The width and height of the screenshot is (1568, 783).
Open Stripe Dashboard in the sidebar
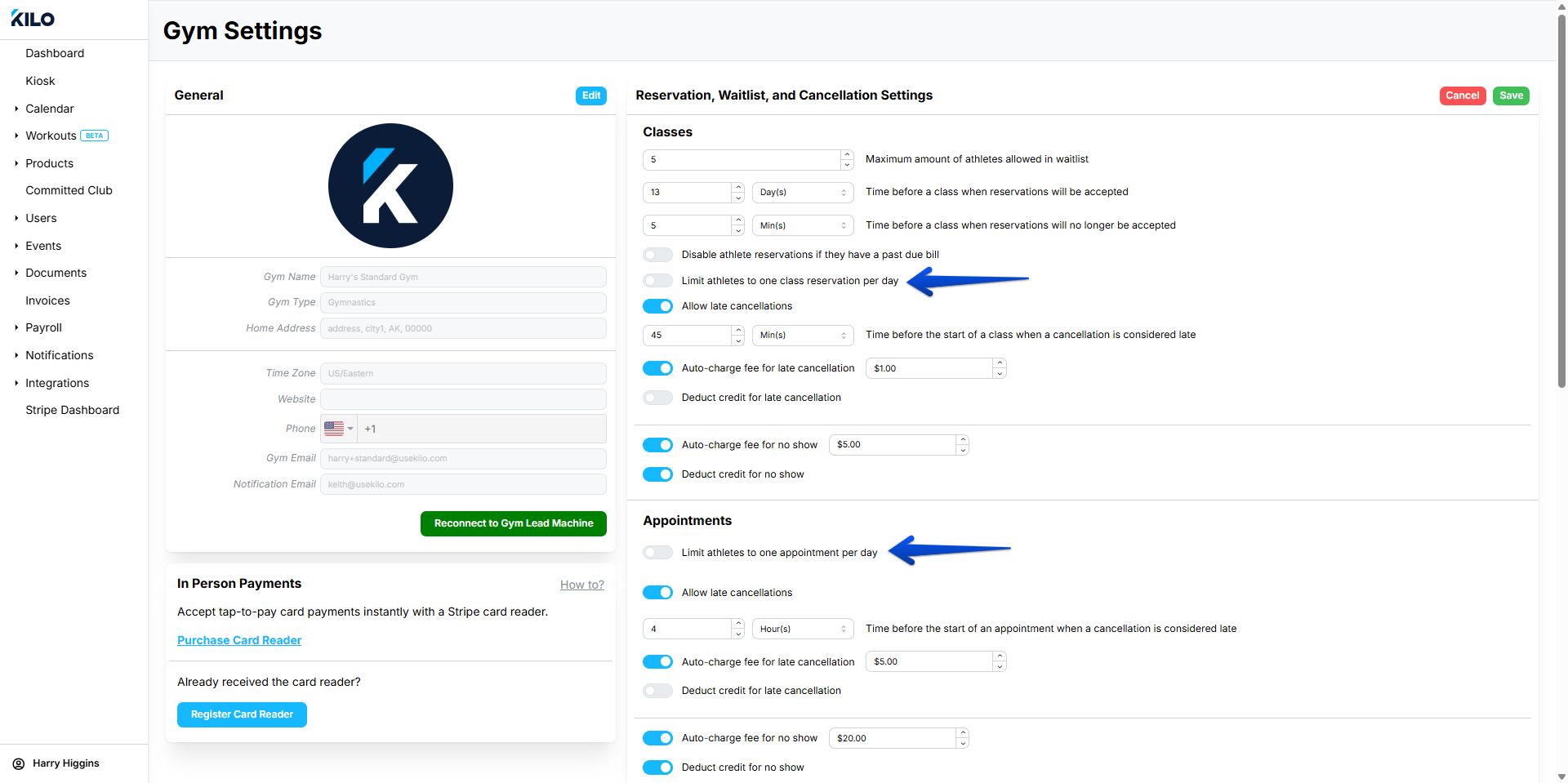point(72,410)
